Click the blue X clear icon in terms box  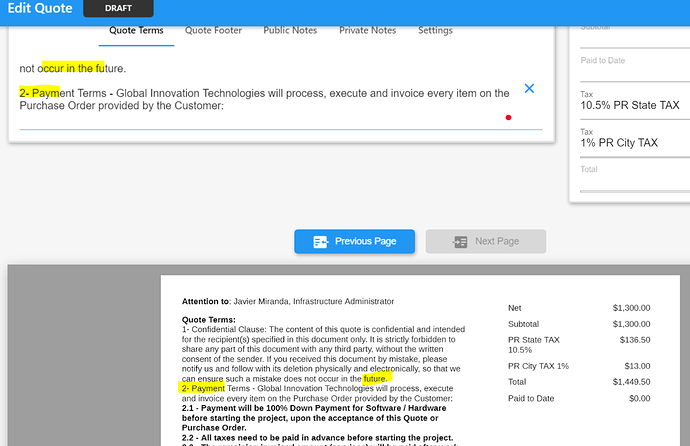coord(529,88)
